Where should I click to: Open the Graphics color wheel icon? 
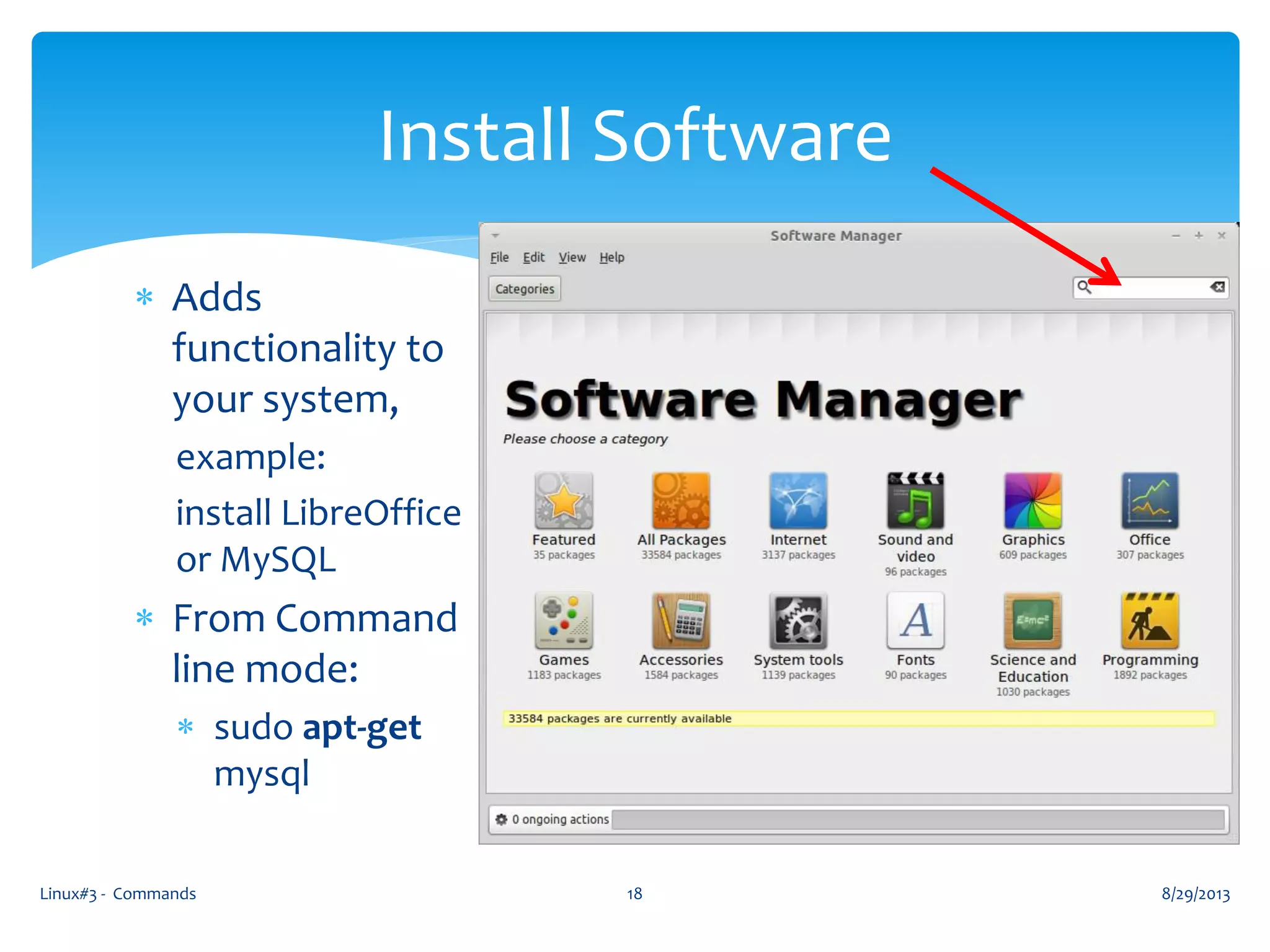[1032, 500]
